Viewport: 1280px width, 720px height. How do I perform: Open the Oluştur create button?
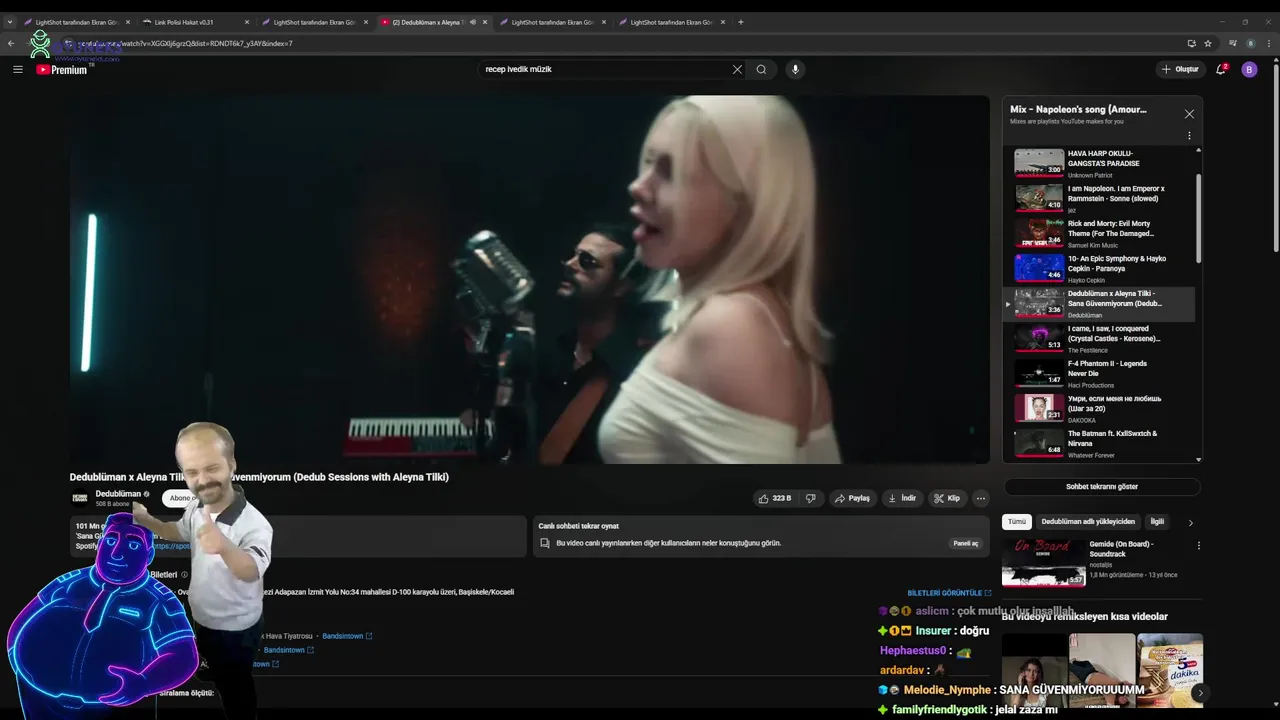[1180, 69]
